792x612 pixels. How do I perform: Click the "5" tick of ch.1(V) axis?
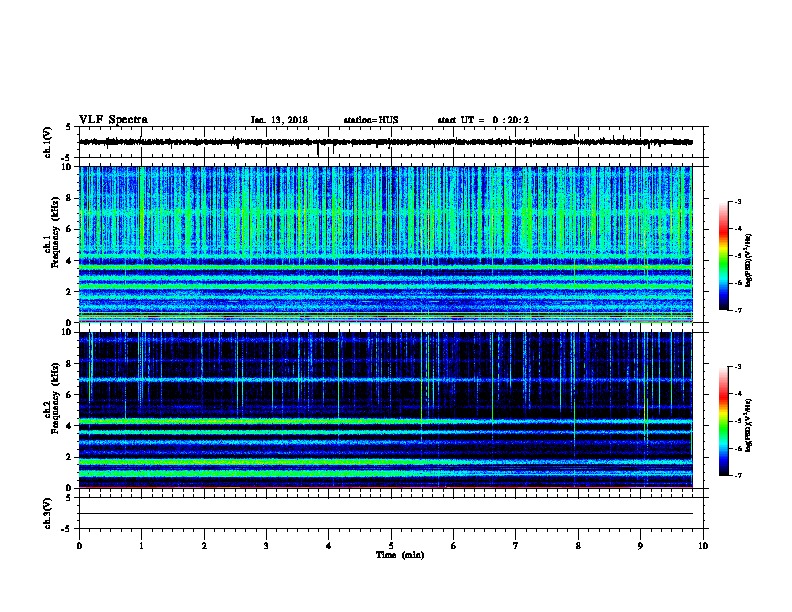(x=69, y=127)
